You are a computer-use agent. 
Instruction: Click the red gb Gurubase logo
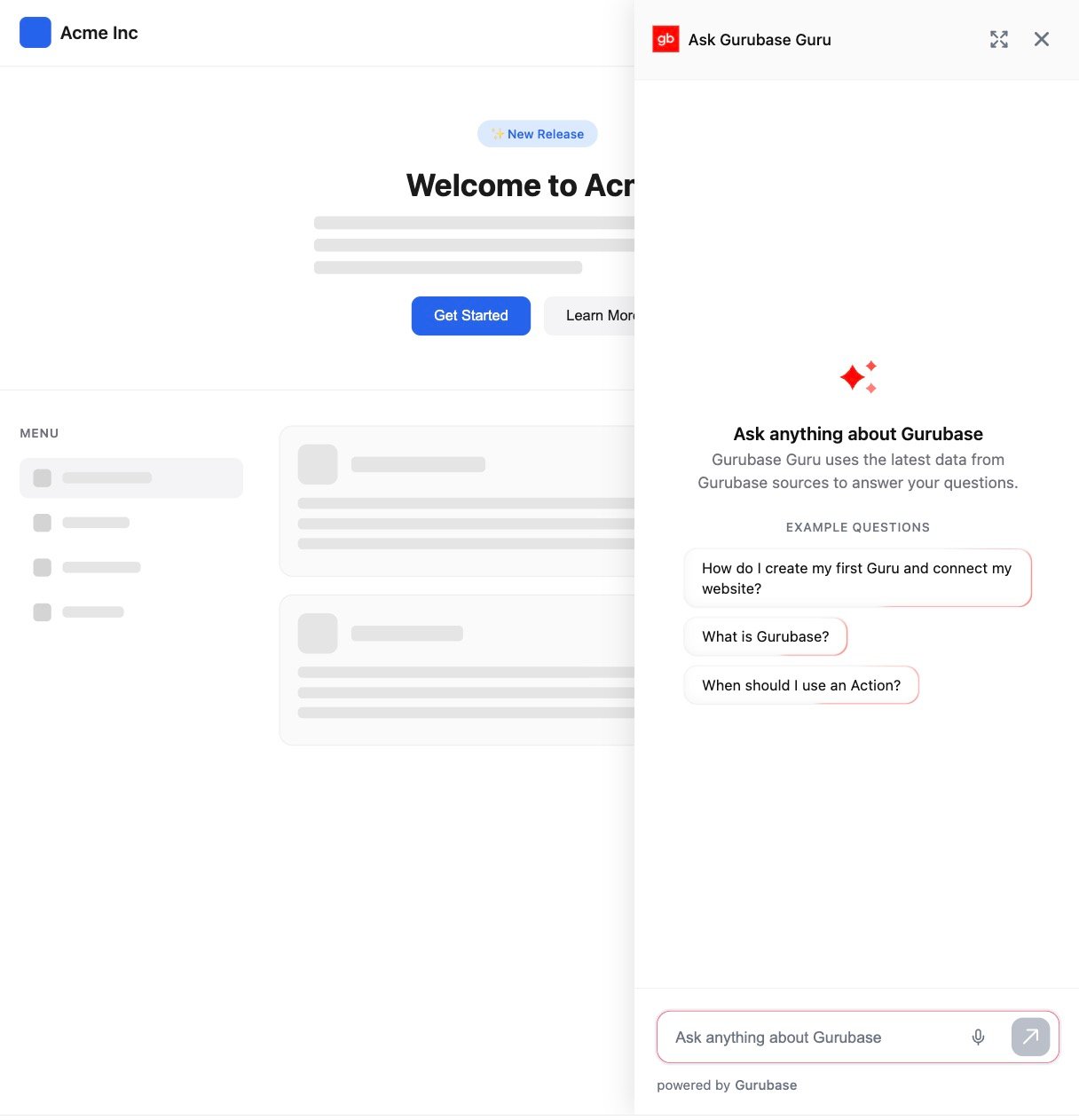click(666, 39)
